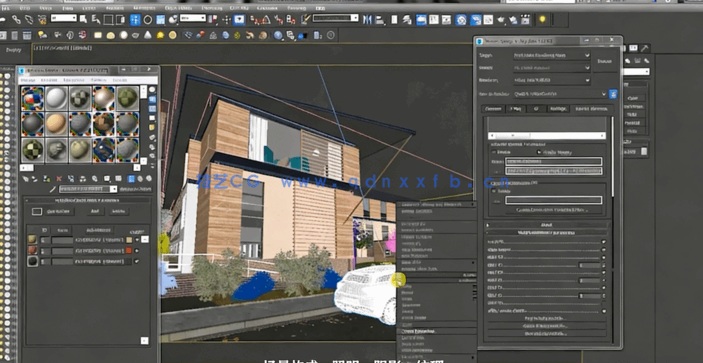Click the Unlink Selection toolbar icon
Image resolution: width=703 pixels, height=363 pixels.
29,19
